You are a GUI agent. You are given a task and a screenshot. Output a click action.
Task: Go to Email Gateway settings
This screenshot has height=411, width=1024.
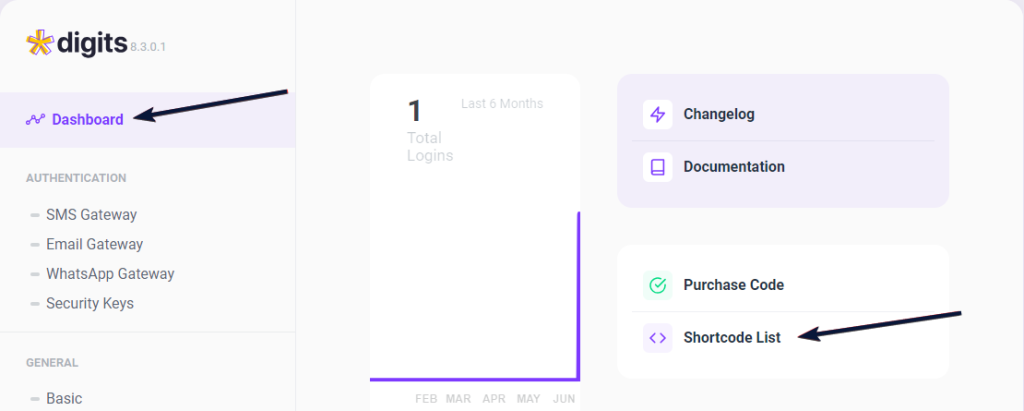click(94, 244)
